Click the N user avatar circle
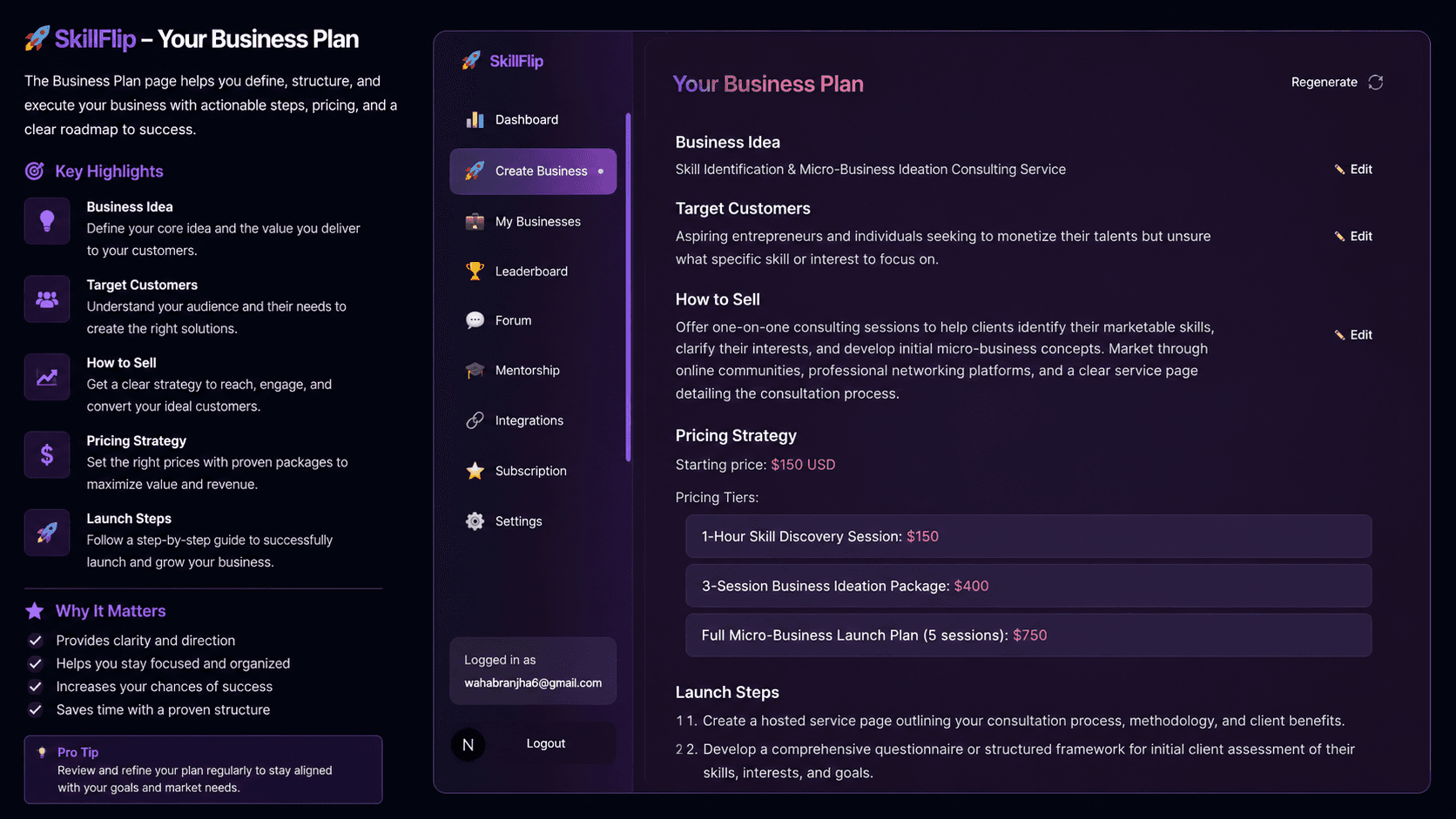The width and height of the screenshot is (1456, 819). pos(468,744)
